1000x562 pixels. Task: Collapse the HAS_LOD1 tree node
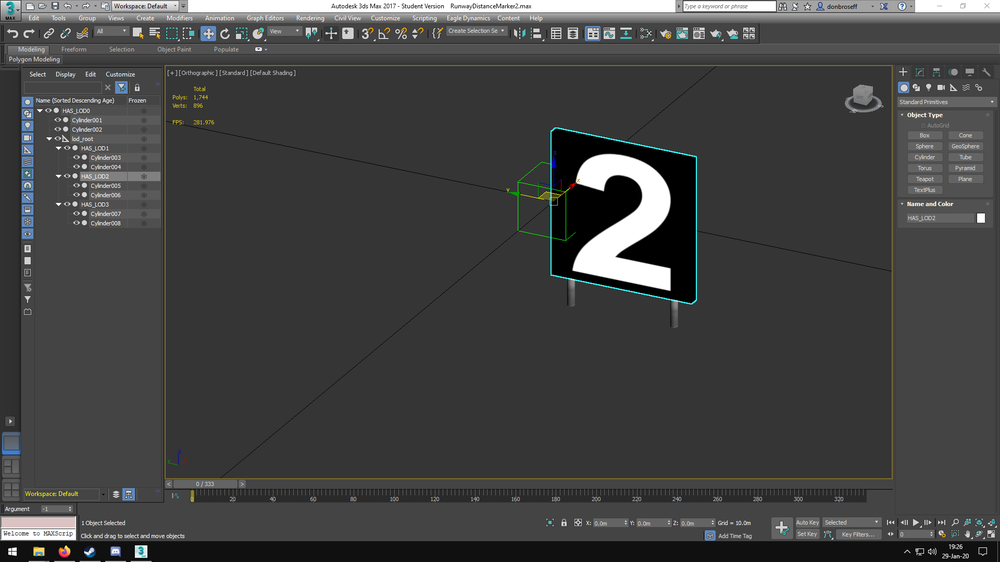tap(59, 149)
